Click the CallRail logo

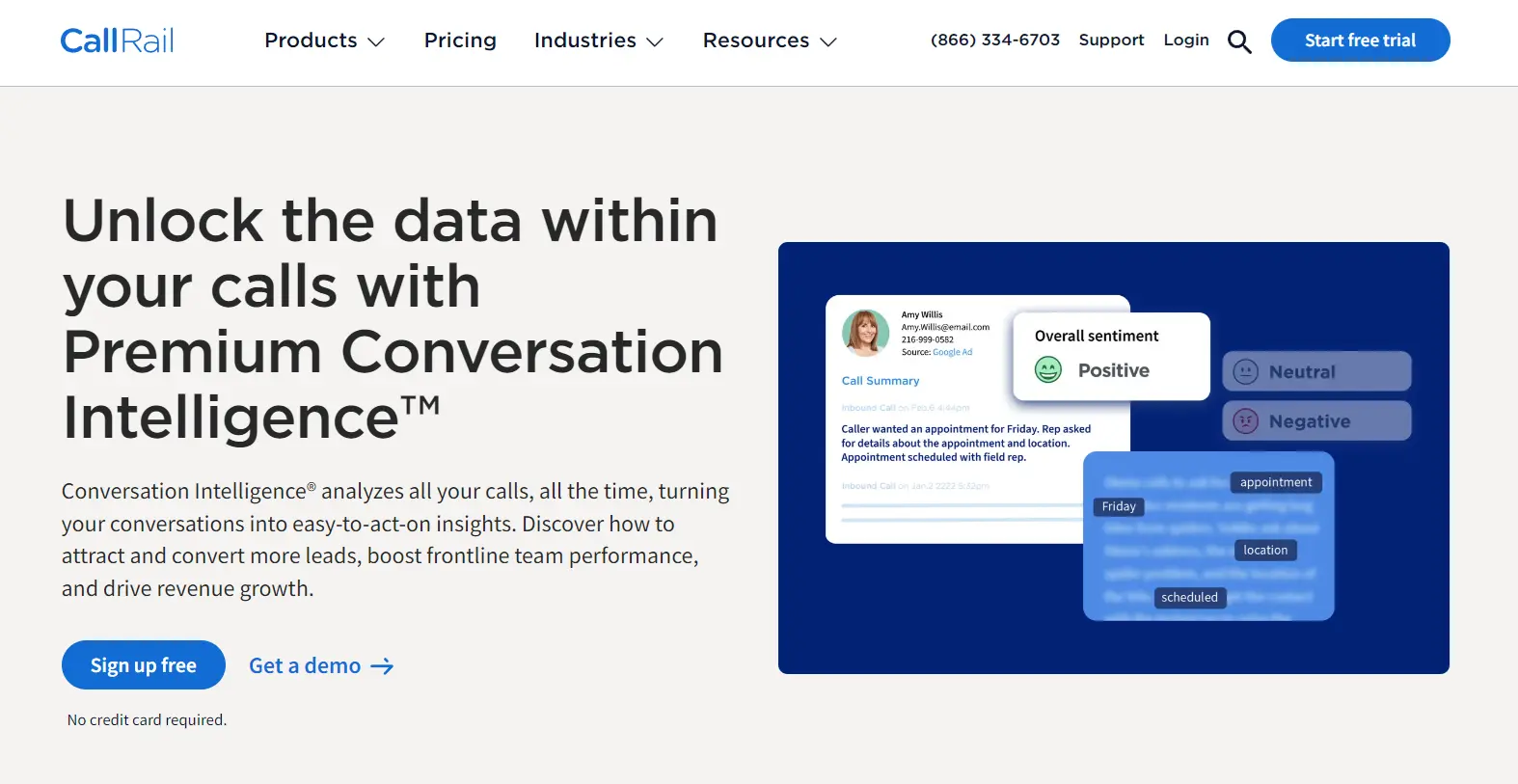click(117, 41)
